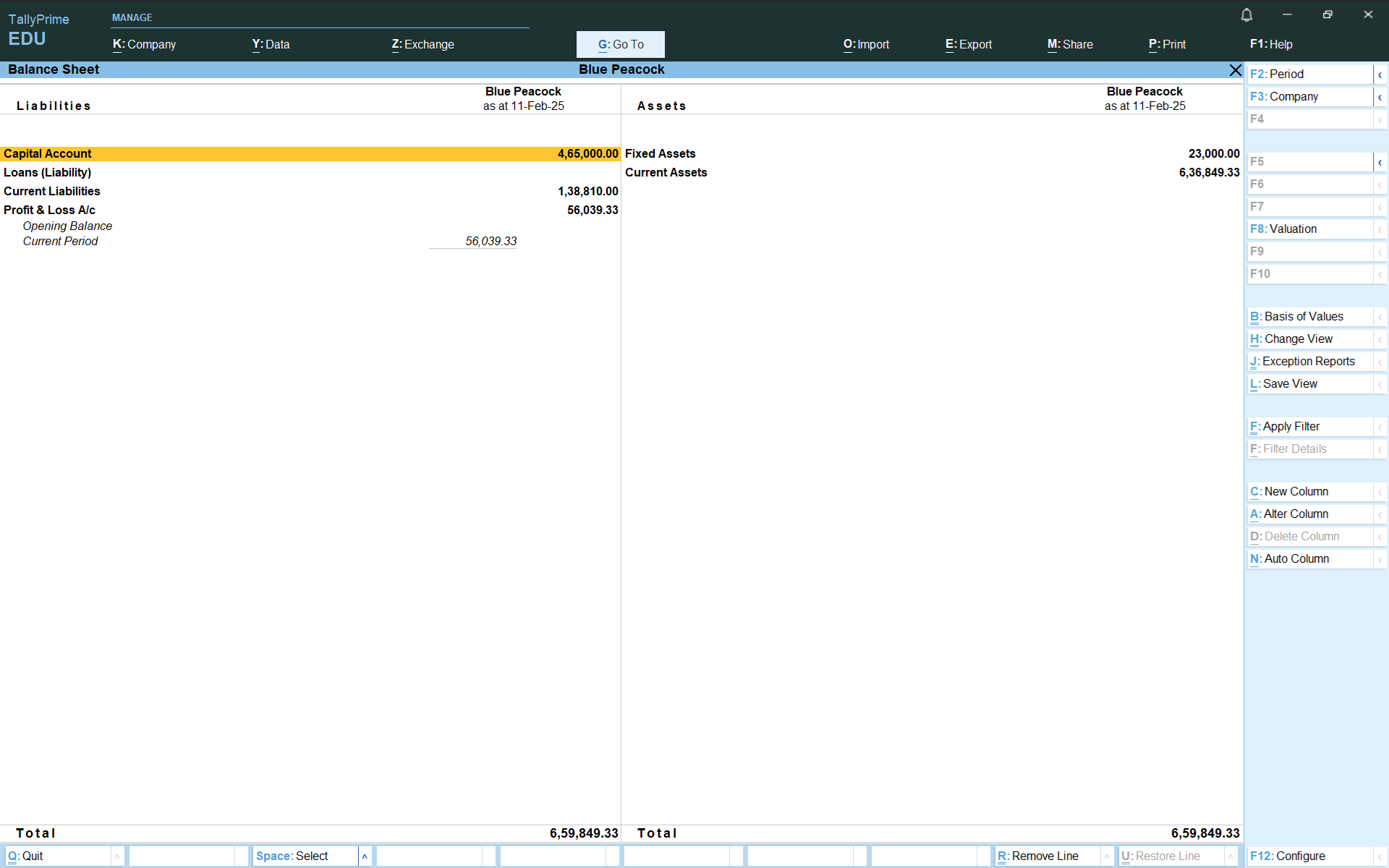Screen dimensions: 1389x868
Task: Click A: Alter Column
Action: 1309,514
